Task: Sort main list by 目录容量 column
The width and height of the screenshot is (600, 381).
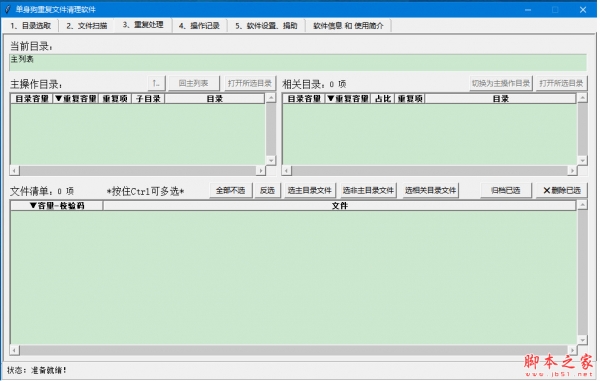Action: [x=32, y=99]
